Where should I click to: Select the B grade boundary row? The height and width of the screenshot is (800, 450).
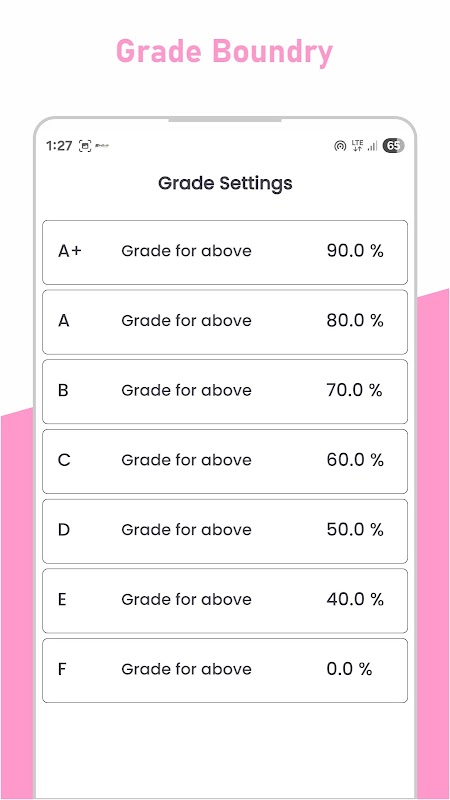(x=225, y=391)
